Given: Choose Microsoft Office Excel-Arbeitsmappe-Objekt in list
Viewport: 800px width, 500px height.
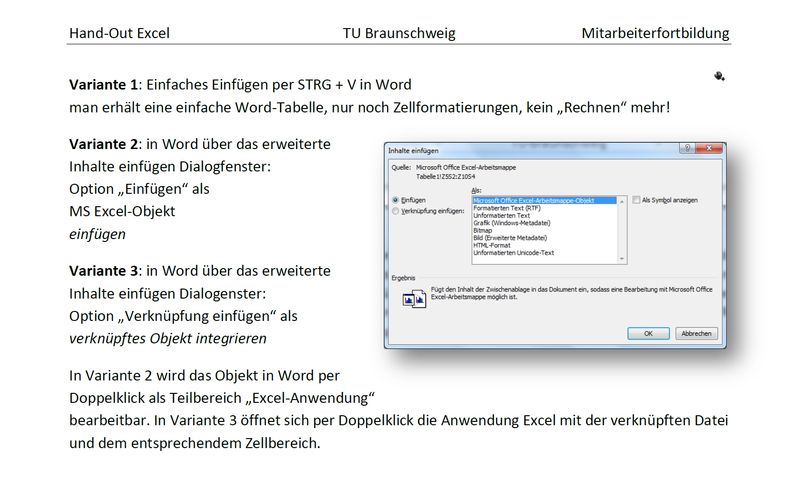Looking at the screenshot, I should coord(544,201).
